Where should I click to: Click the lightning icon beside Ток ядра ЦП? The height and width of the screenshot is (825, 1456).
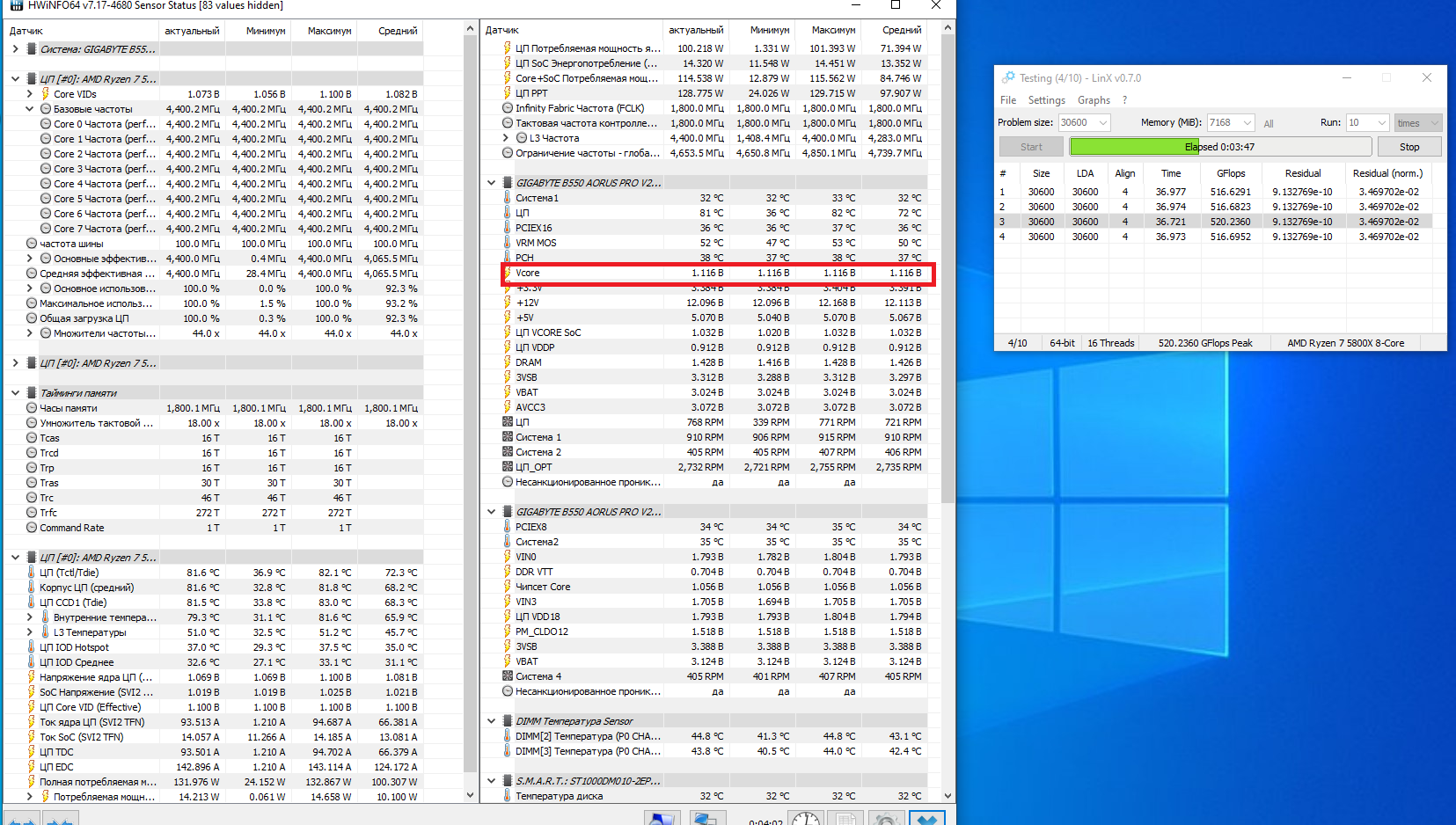tap(32, 722)
